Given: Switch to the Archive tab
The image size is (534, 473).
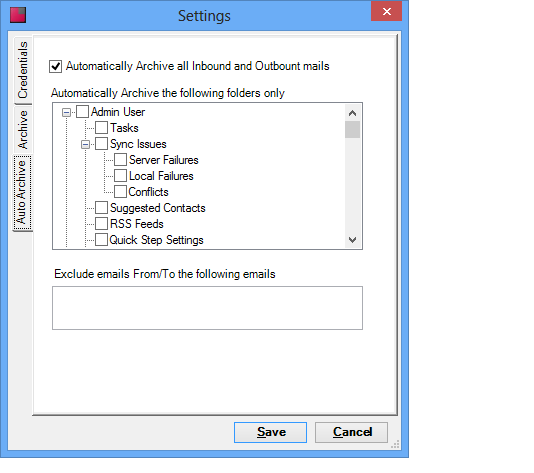Looking at the screenshot, I should tap(23, 130).
